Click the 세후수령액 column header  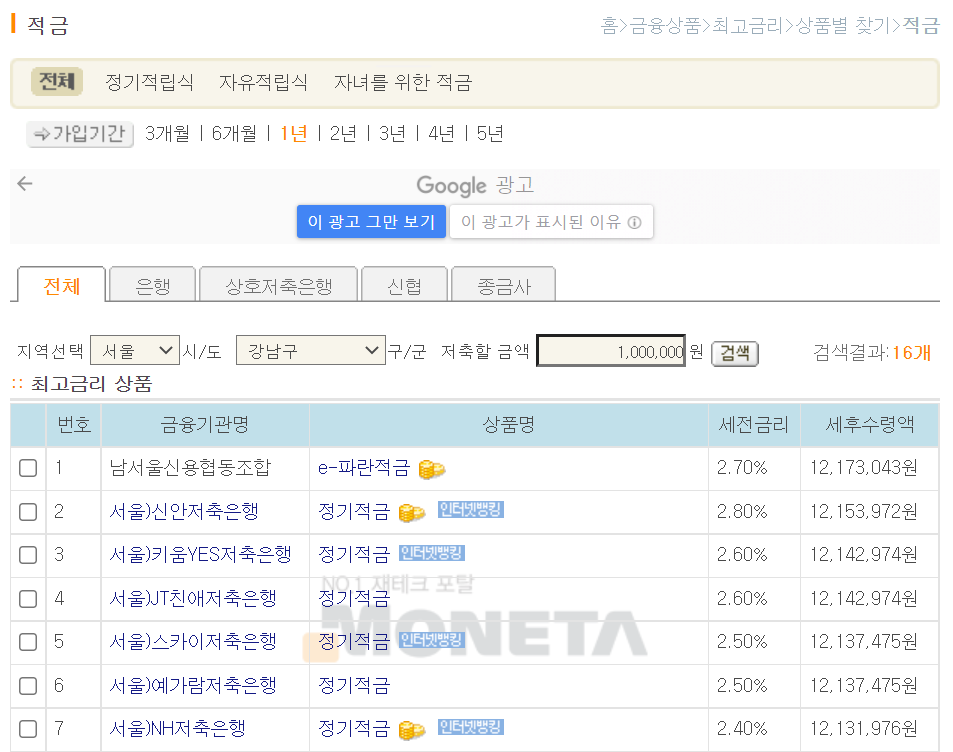click(x=870, y=424)
